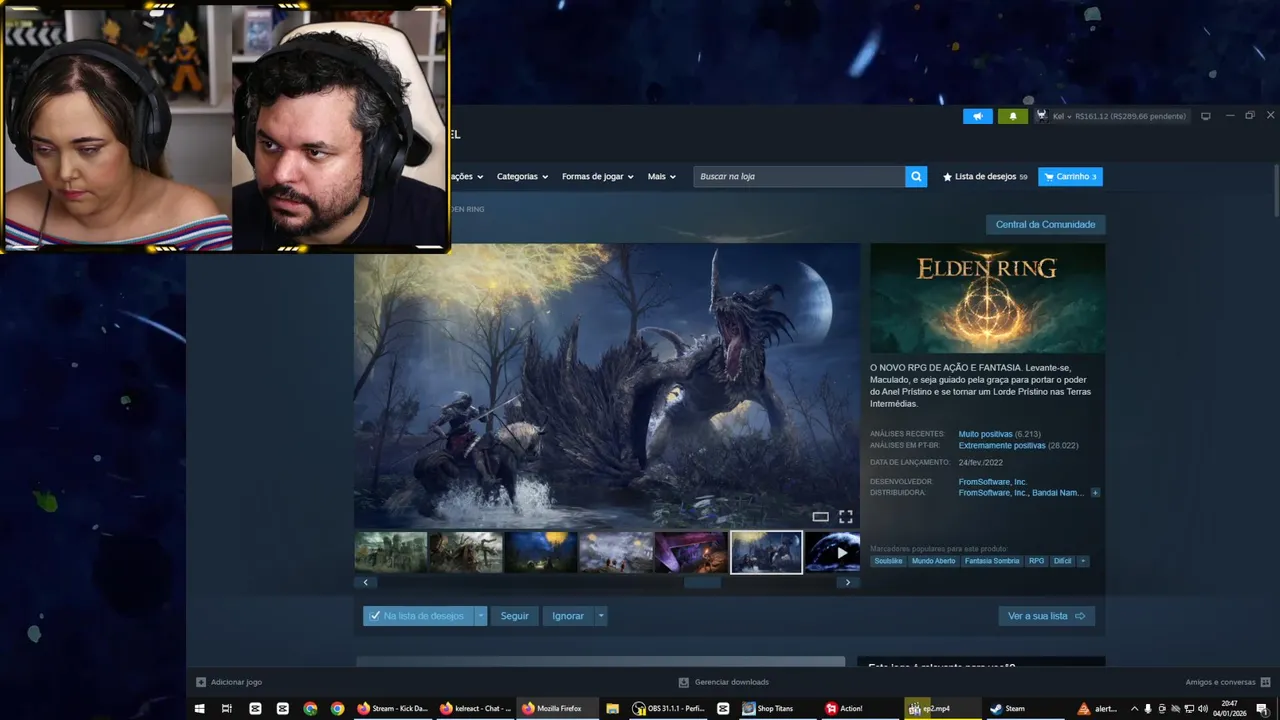
Task: Click the Ignorar button
Action: 568,616
